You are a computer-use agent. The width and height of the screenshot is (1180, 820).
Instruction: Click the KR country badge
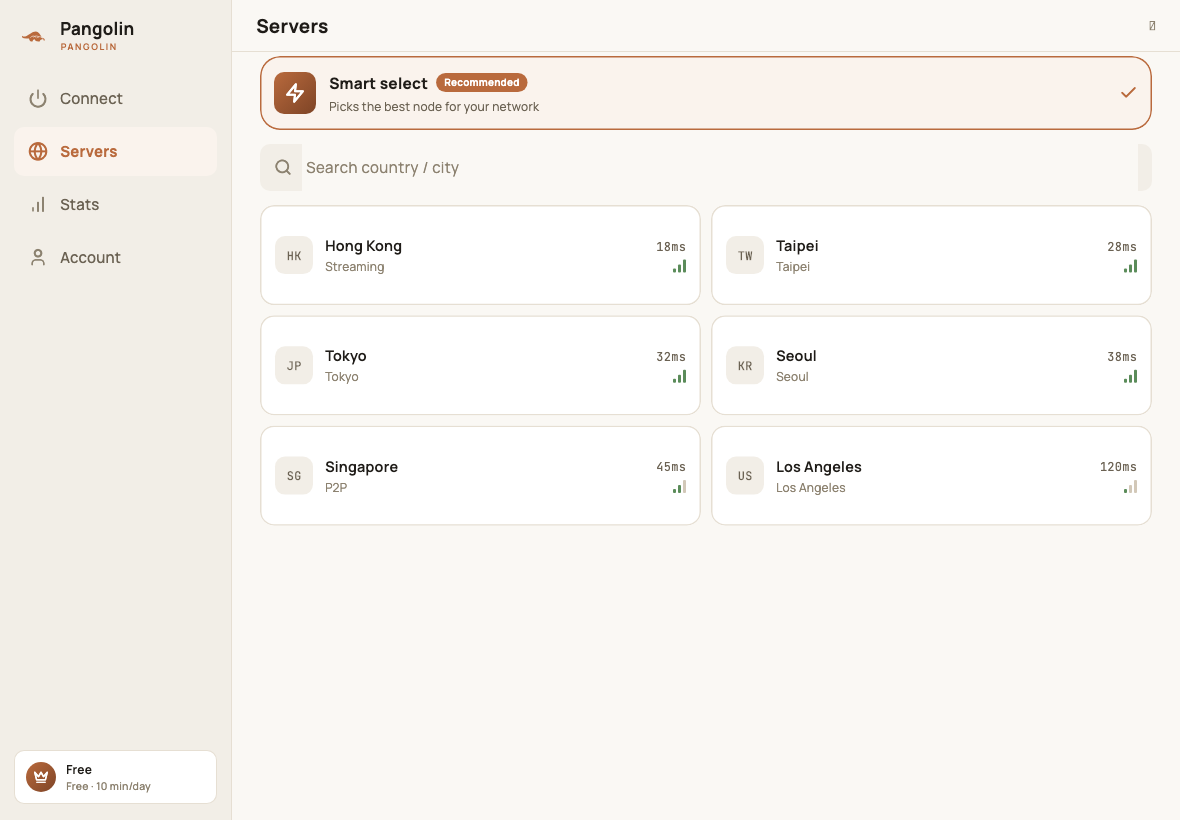click(745, 366)
